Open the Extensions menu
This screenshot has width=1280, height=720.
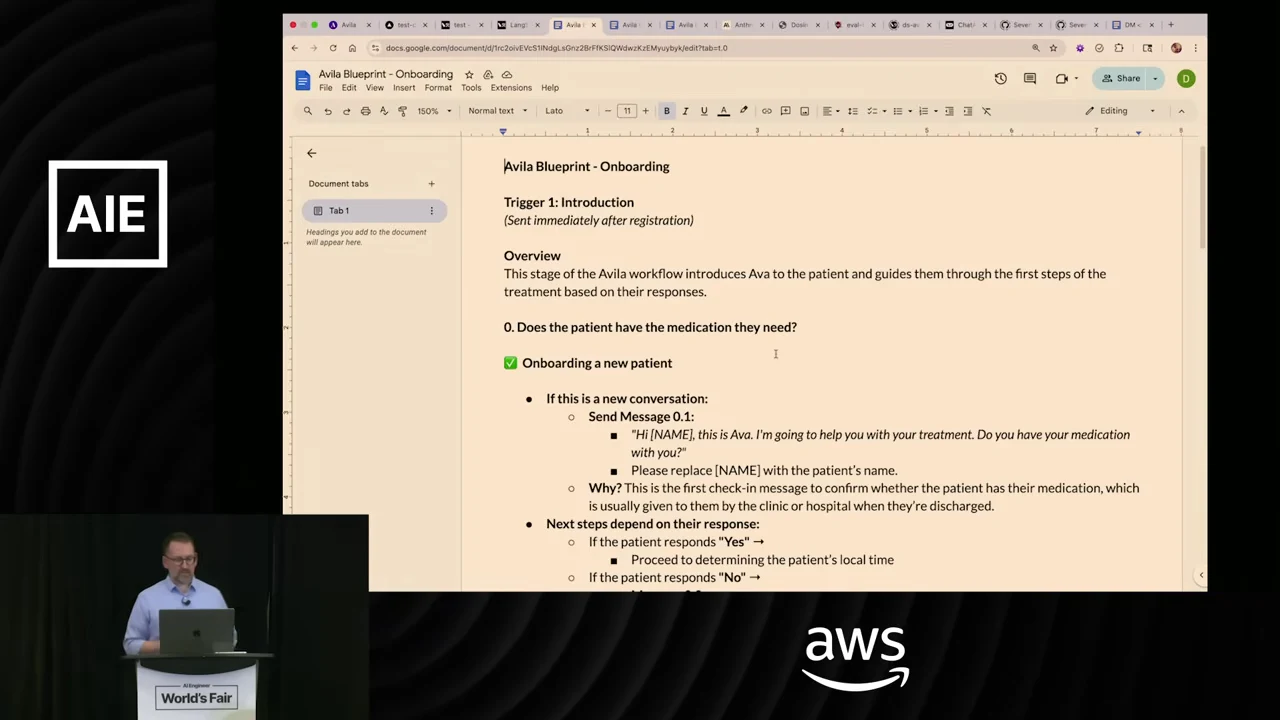(x=511, y=88)
